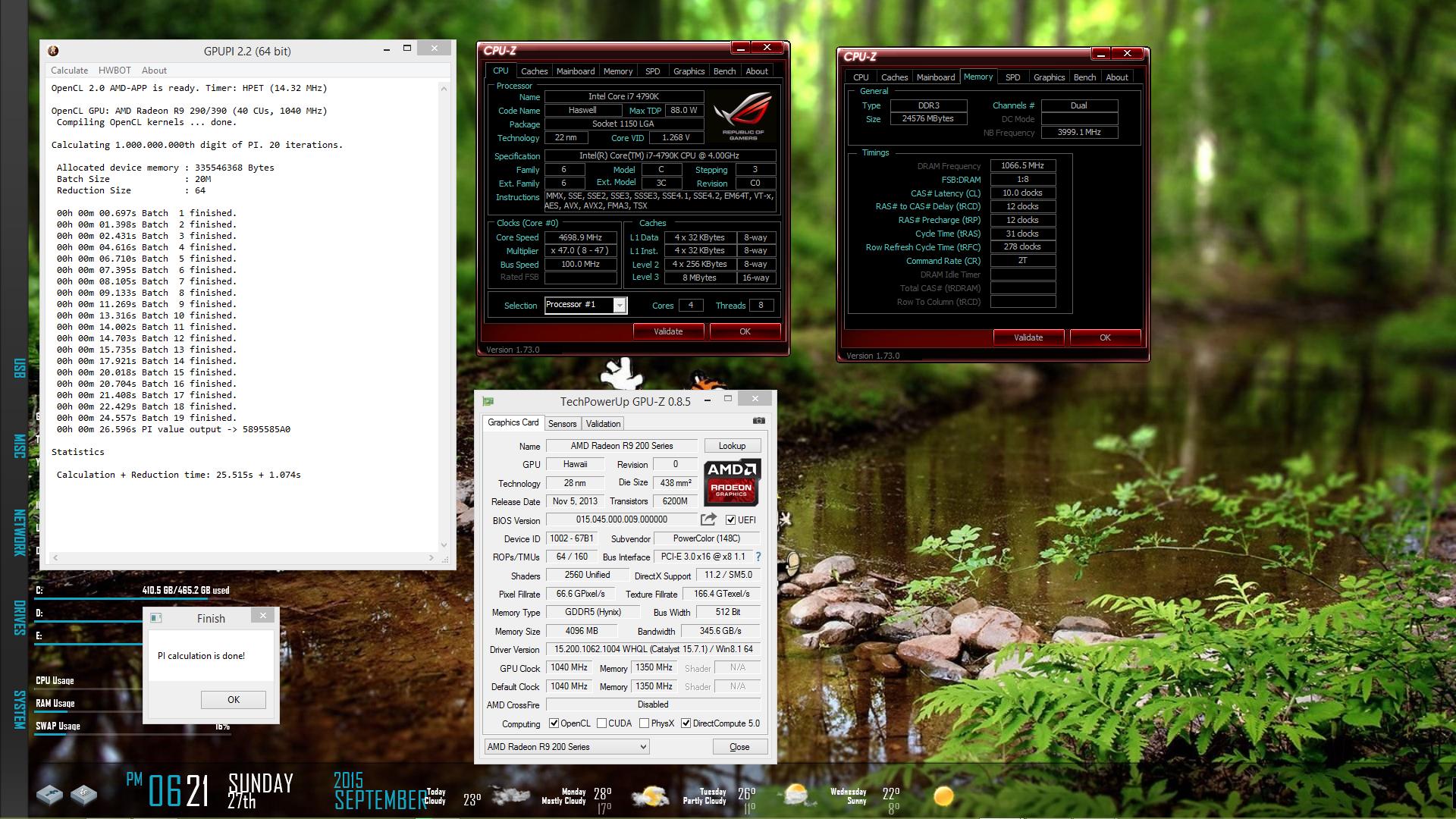The width and height of the screenshot is (1456, 819).
Task: Switch to Caches tab in left CPU-Z window
Action: (534, 71)
